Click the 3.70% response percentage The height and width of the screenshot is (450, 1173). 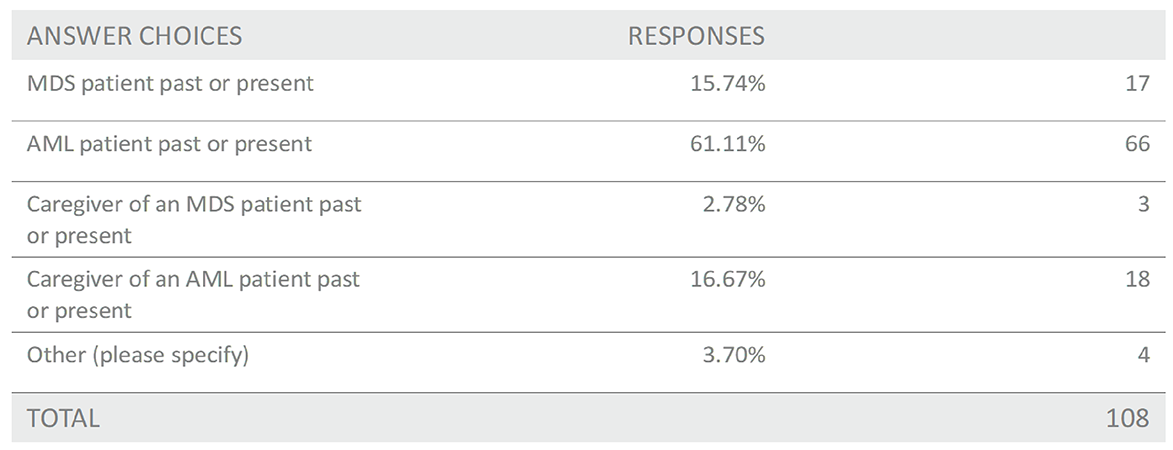(x=733, y=355)
